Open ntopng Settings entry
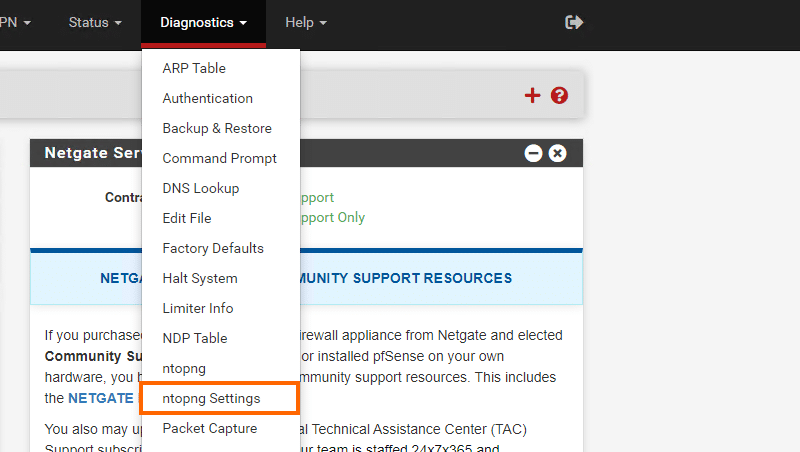The width and height of the screenshot is (800, 452). (211, 398)
